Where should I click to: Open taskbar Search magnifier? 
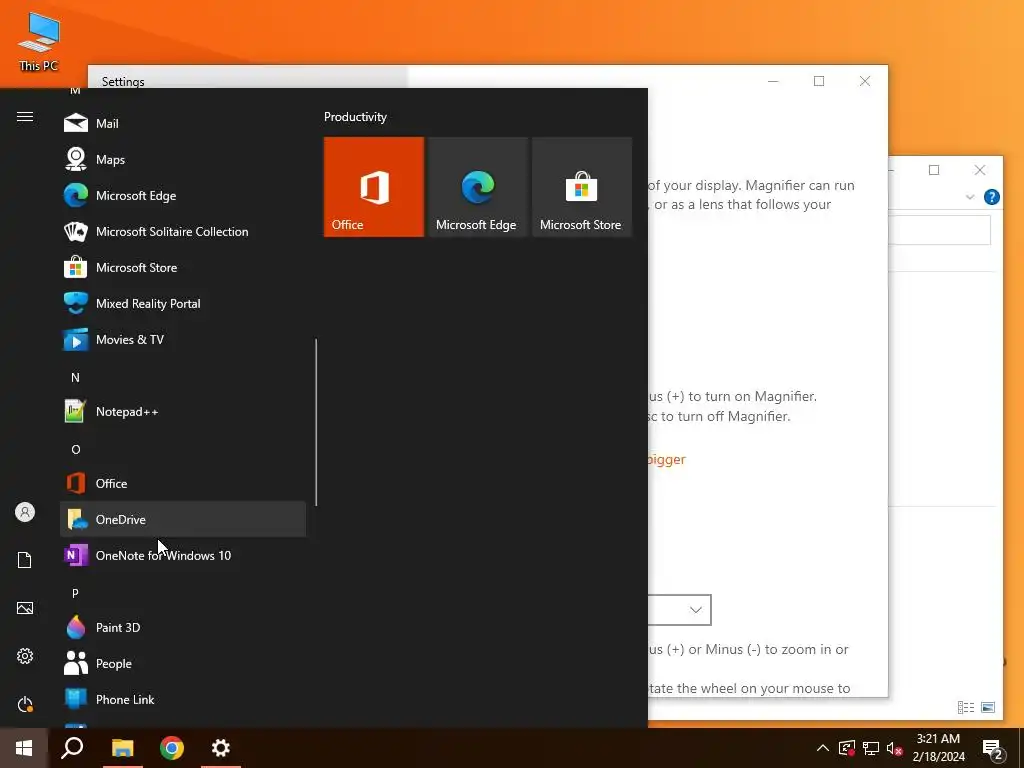tap(72, 748)
